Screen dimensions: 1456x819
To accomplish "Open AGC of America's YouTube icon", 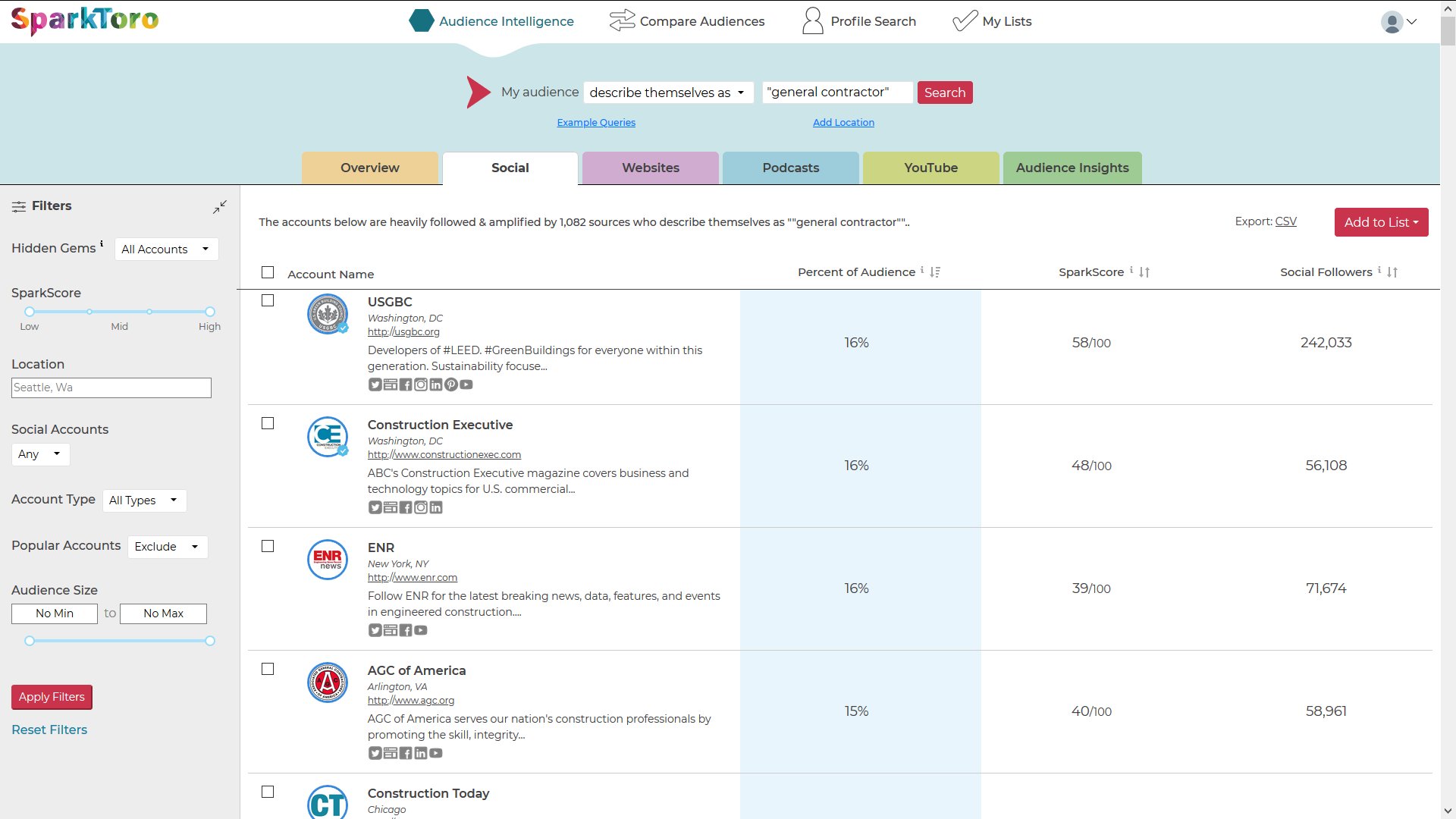I will pyautogui.click(x=435, y=753).
